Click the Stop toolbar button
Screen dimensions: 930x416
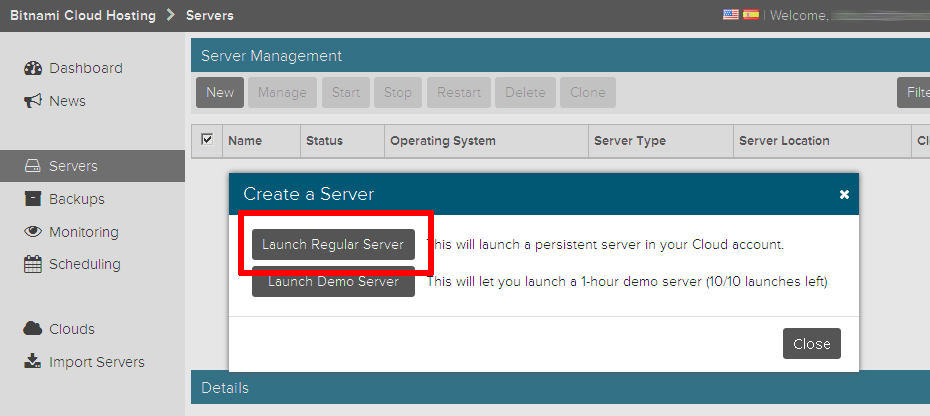(x=397, y=93)
